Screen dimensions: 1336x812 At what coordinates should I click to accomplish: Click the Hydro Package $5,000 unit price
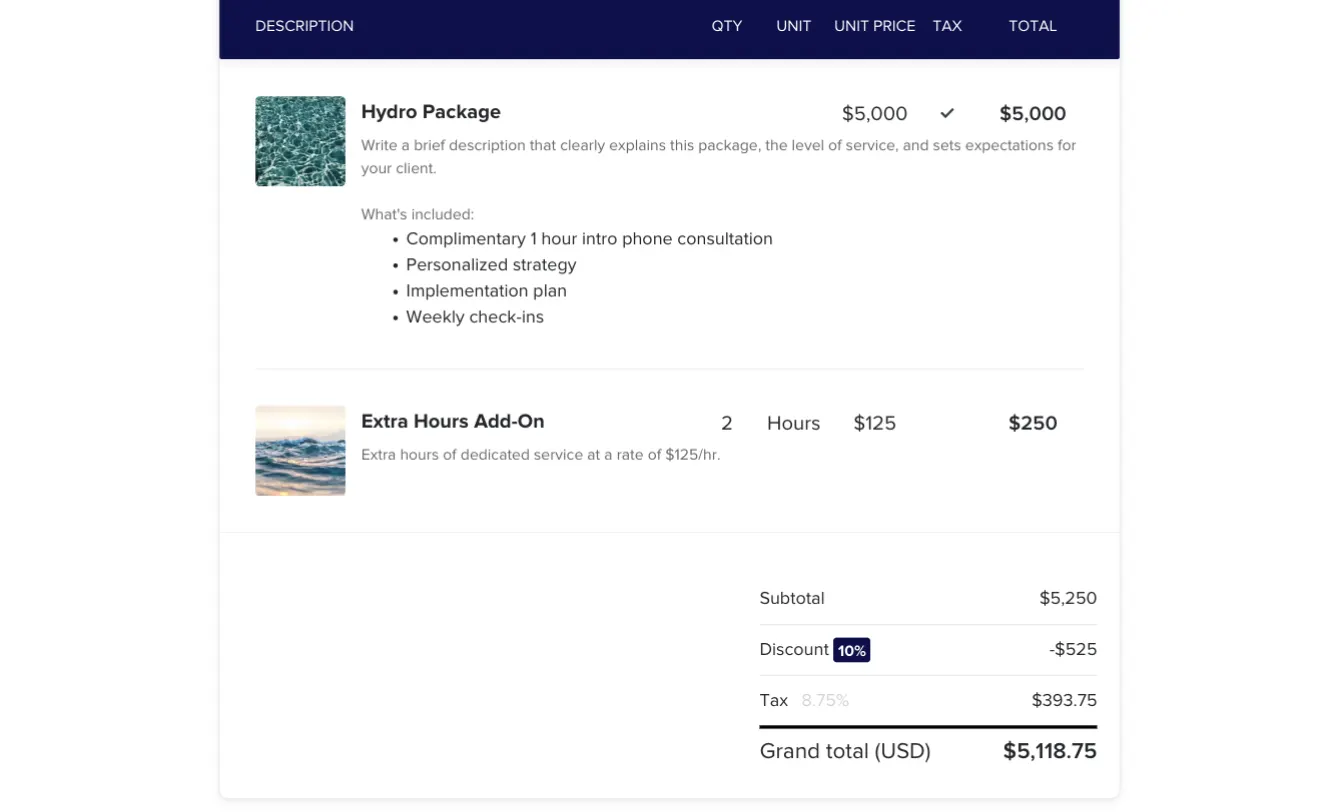click(x=874, y=114)
